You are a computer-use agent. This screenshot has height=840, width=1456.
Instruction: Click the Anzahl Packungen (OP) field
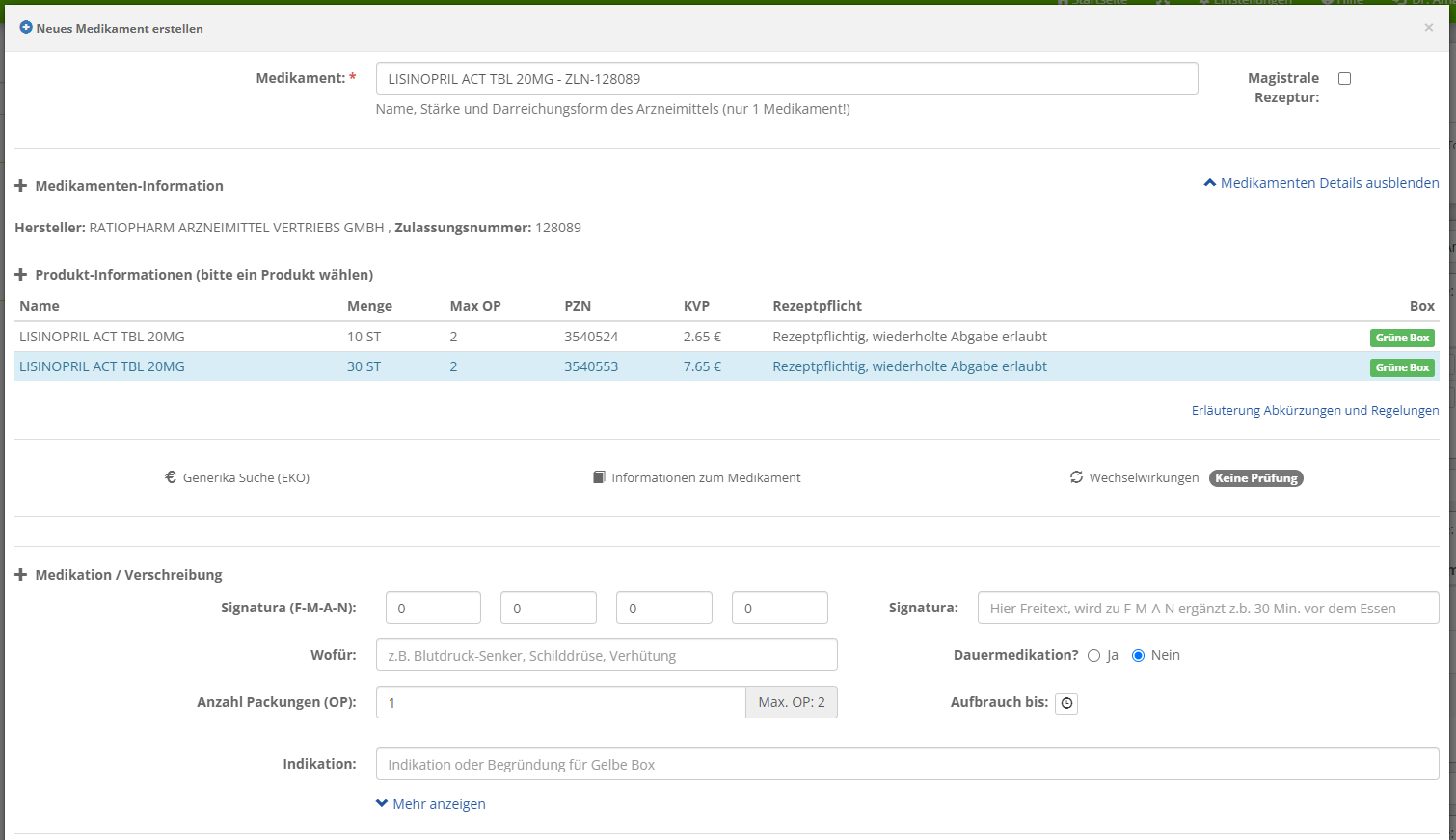pos(560,702)
